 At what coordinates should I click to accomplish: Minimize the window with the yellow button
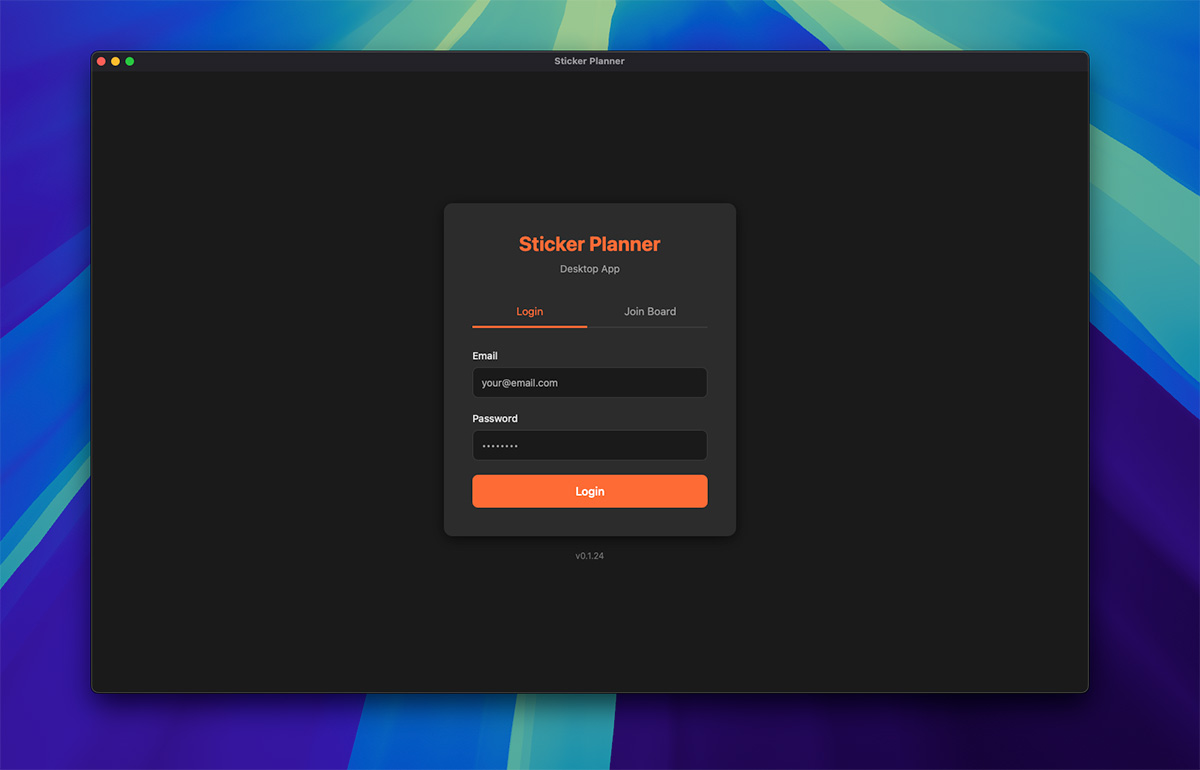click(115, 60)
